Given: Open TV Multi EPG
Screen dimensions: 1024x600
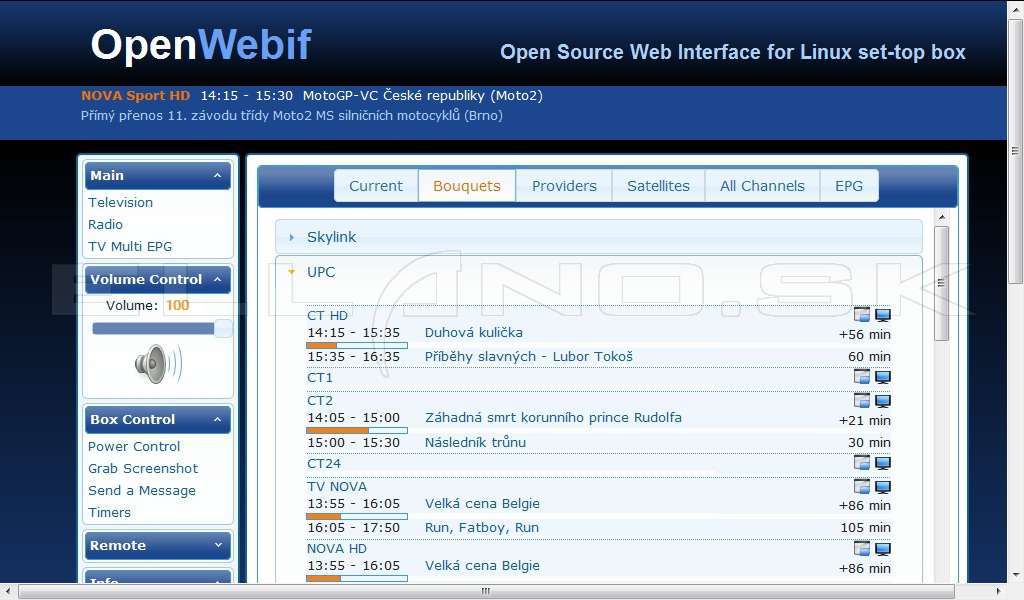Looking at the screenshot, I should point(130,247).
